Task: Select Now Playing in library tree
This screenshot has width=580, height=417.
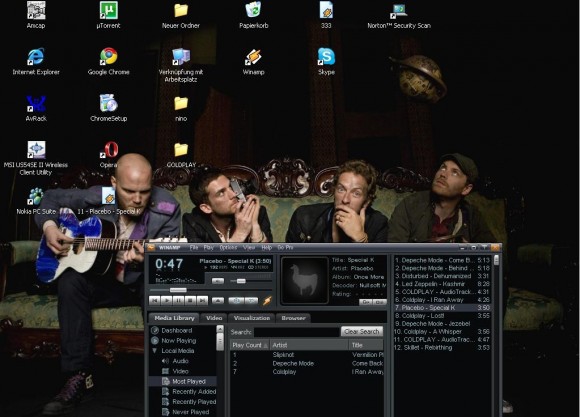Action: 179,340
